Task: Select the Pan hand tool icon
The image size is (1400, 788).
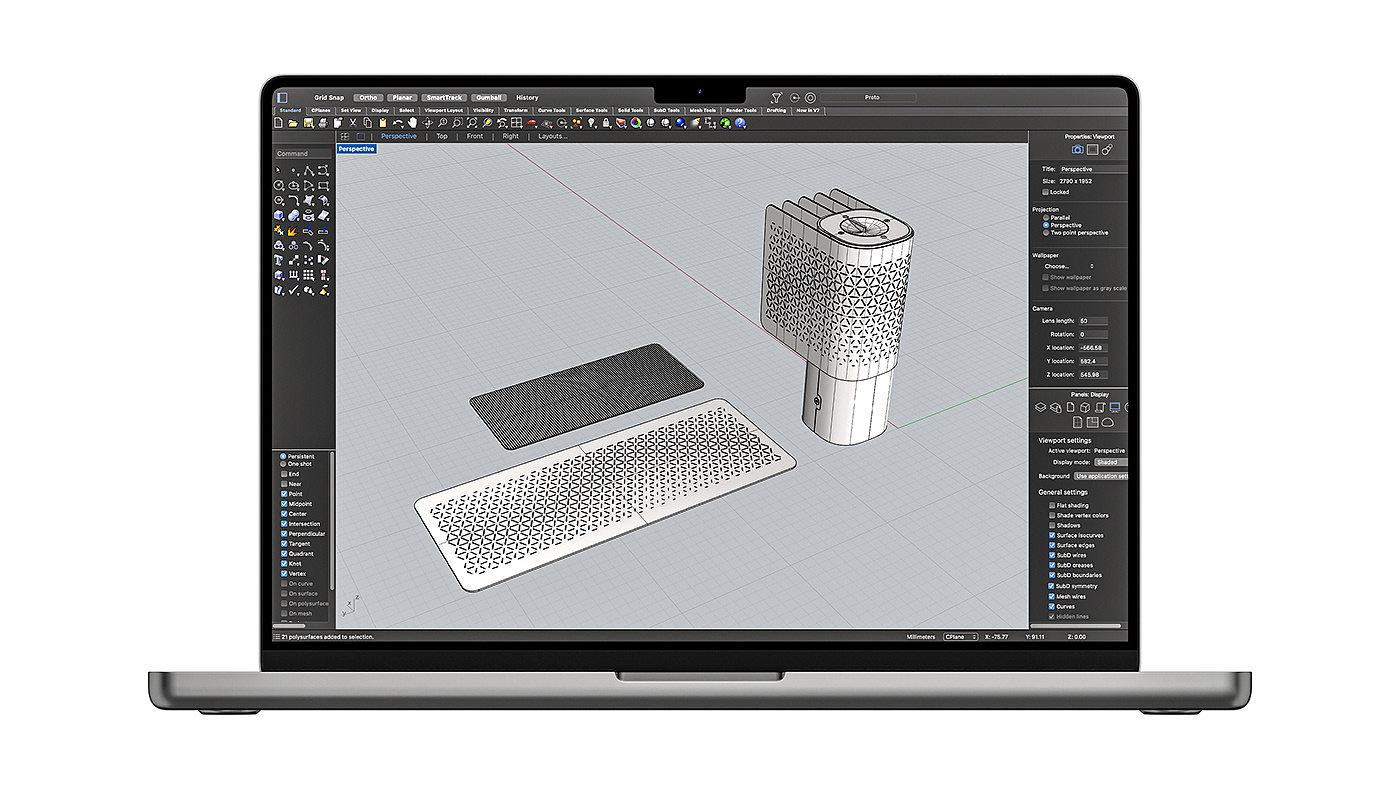Action: point(412,122)
